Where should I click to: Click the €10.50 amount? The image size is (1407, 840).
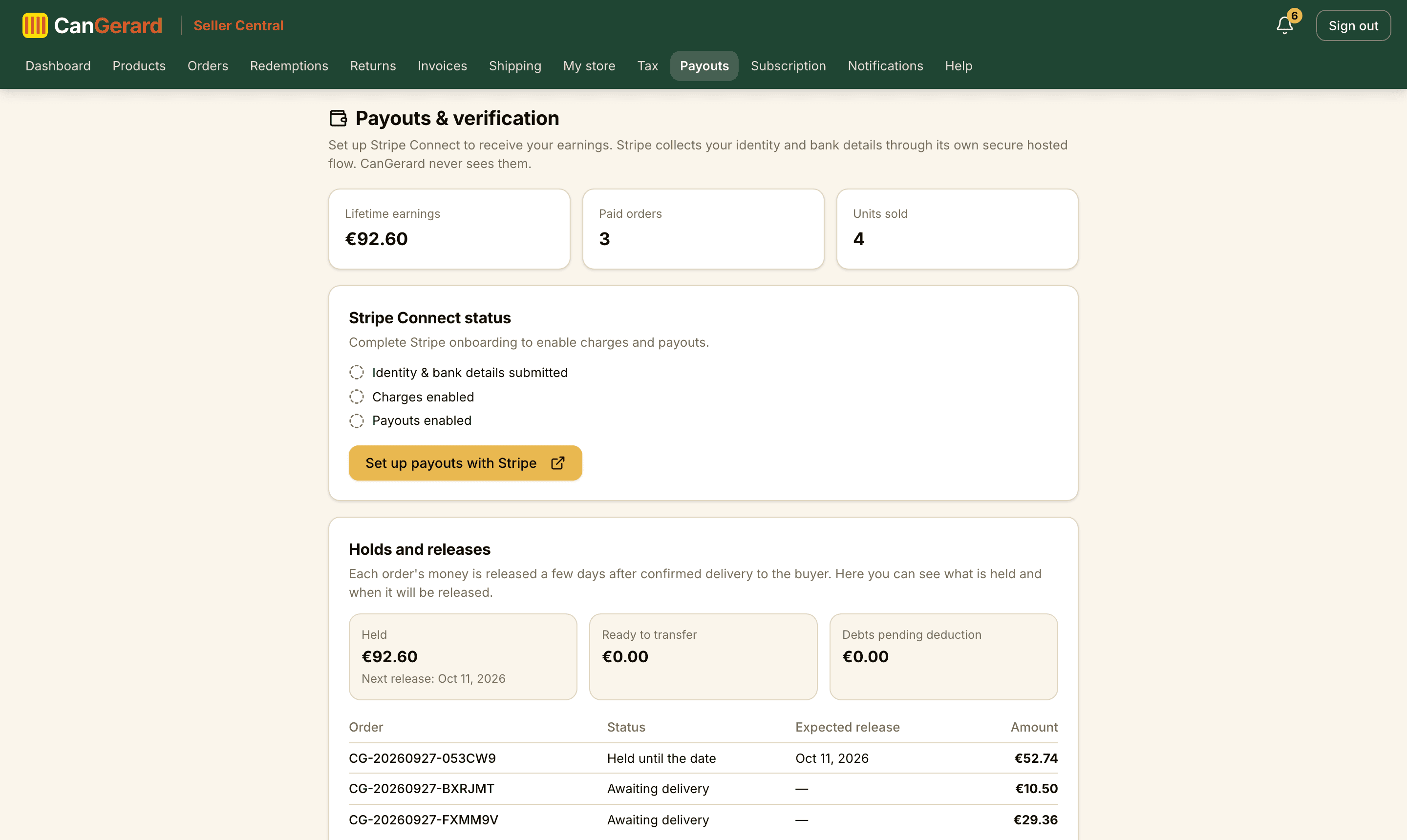[x=1037, y=789]
